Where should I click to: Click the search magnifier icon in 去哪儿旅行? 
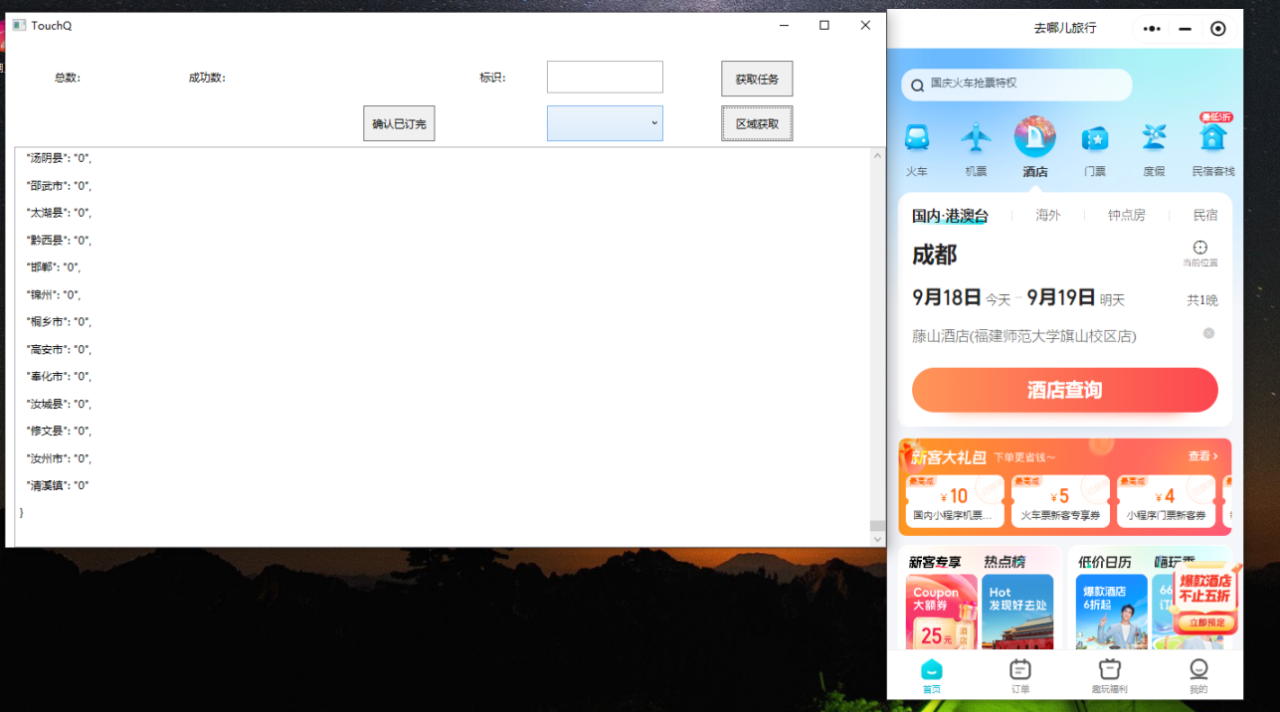[x=917, y=84]
